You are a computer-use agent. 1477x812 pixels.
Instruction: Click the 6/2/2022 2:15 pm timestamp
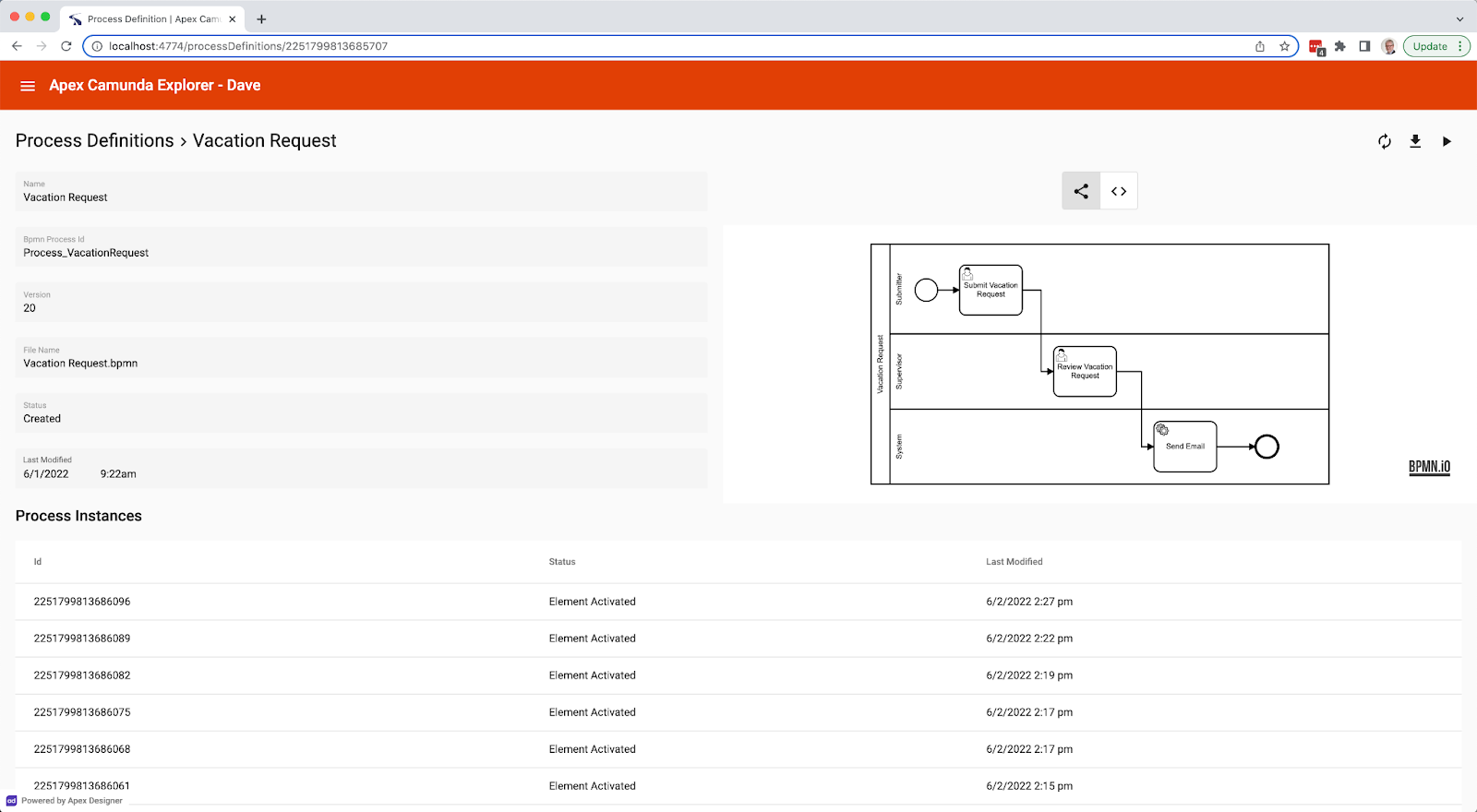click(x=1029, y=786)
